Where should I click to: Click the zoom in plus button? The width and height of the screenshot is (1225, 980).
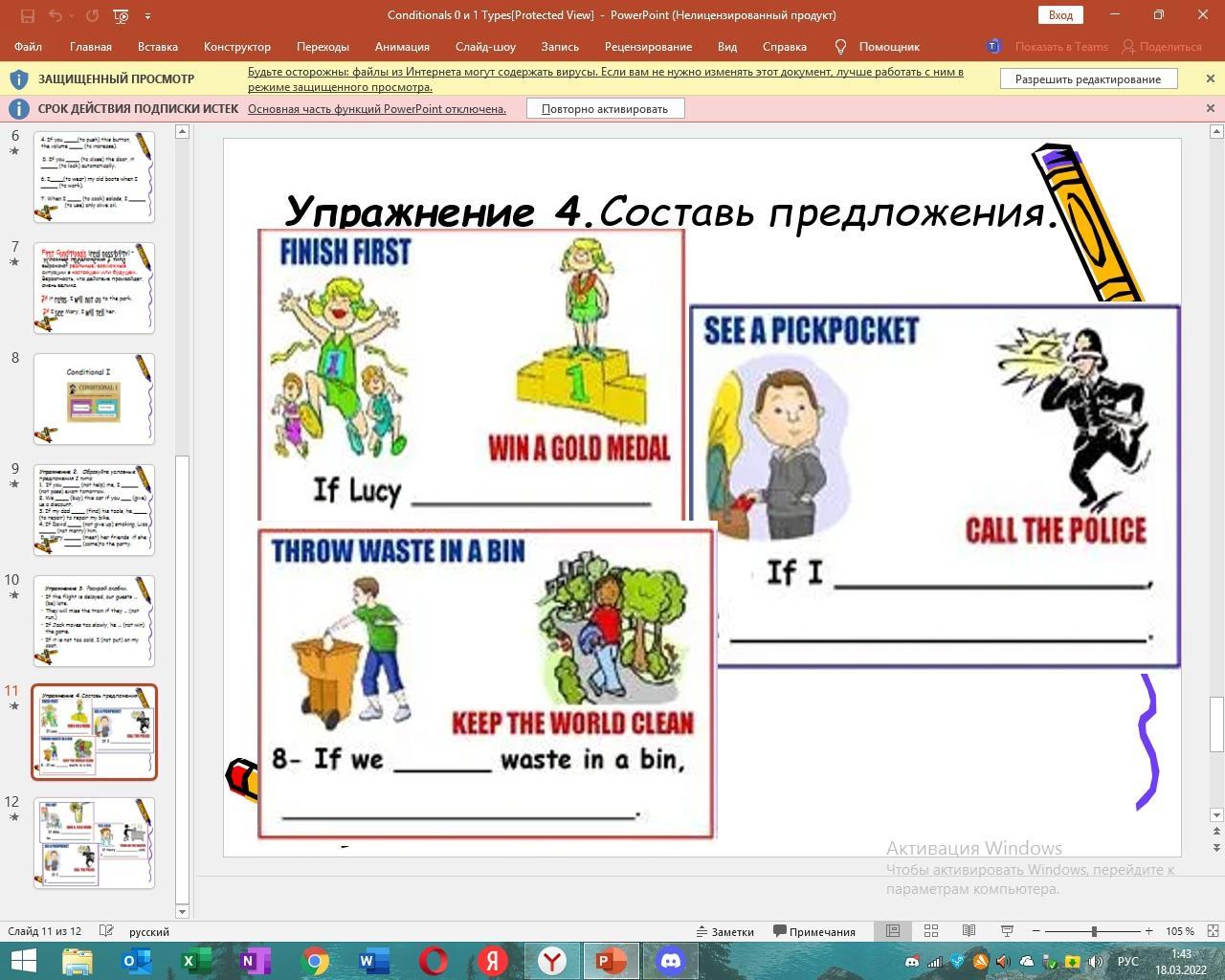click(x=1148, y=931)
